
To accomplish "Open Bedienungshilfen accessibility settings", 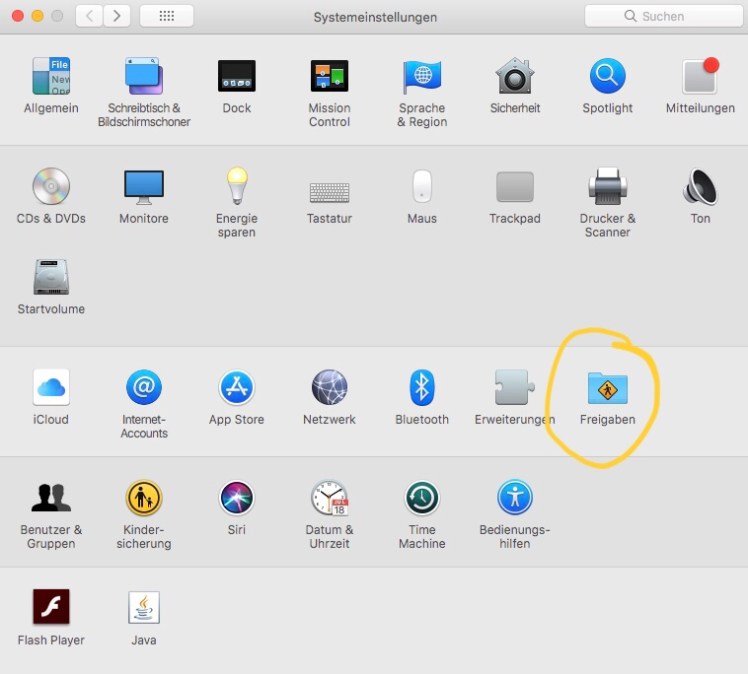I will (x=515, y=498).
